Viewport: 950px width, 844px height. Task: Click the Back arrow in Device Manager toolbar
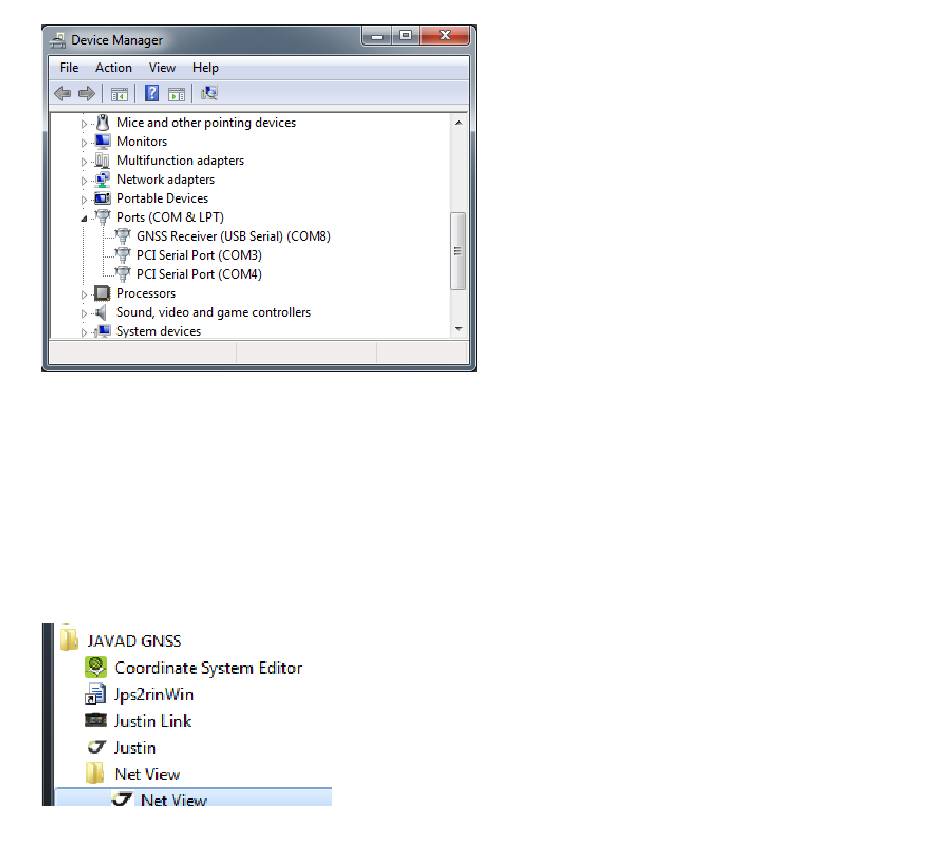click(x=62, y=93)
